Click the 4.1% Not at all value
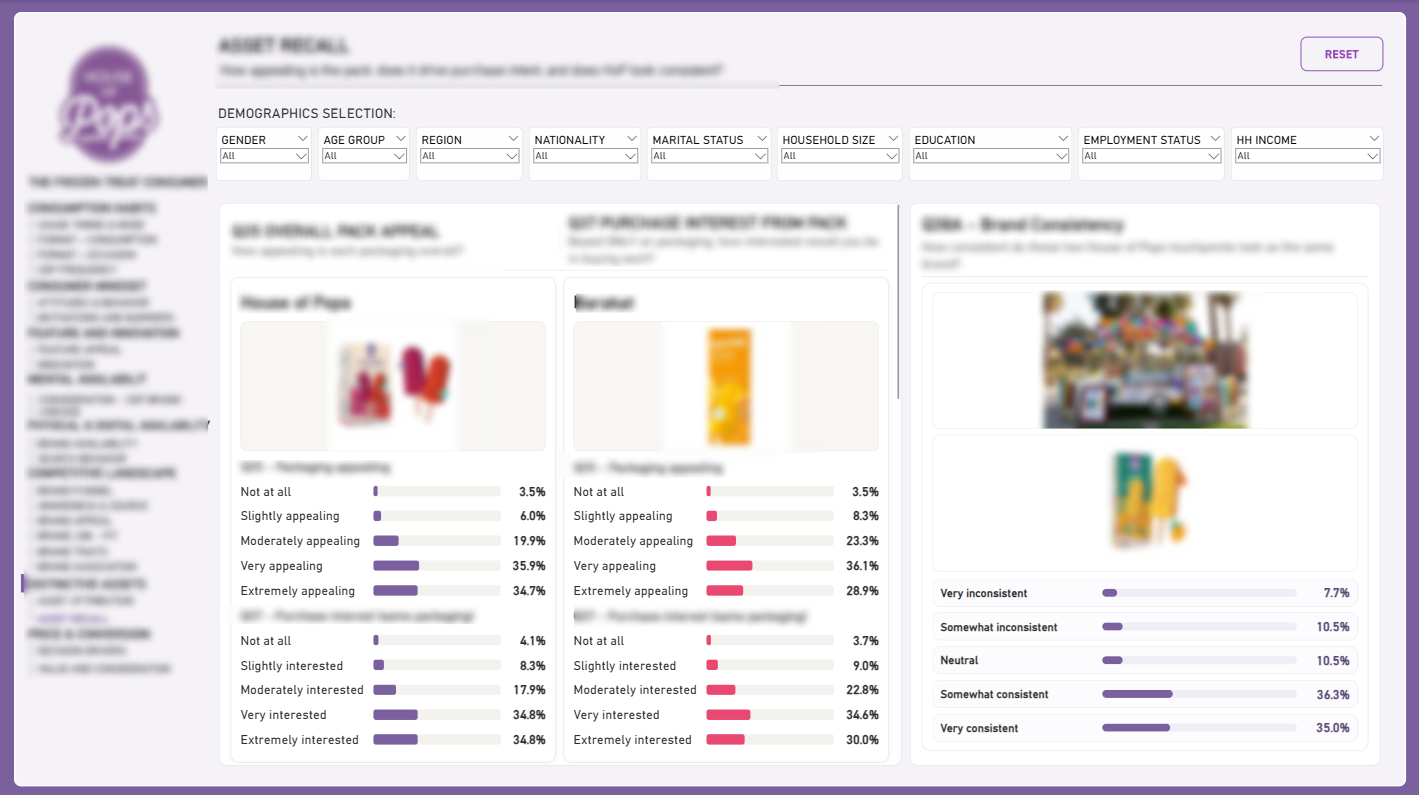The image size is (1419, 795). [532, 641]
